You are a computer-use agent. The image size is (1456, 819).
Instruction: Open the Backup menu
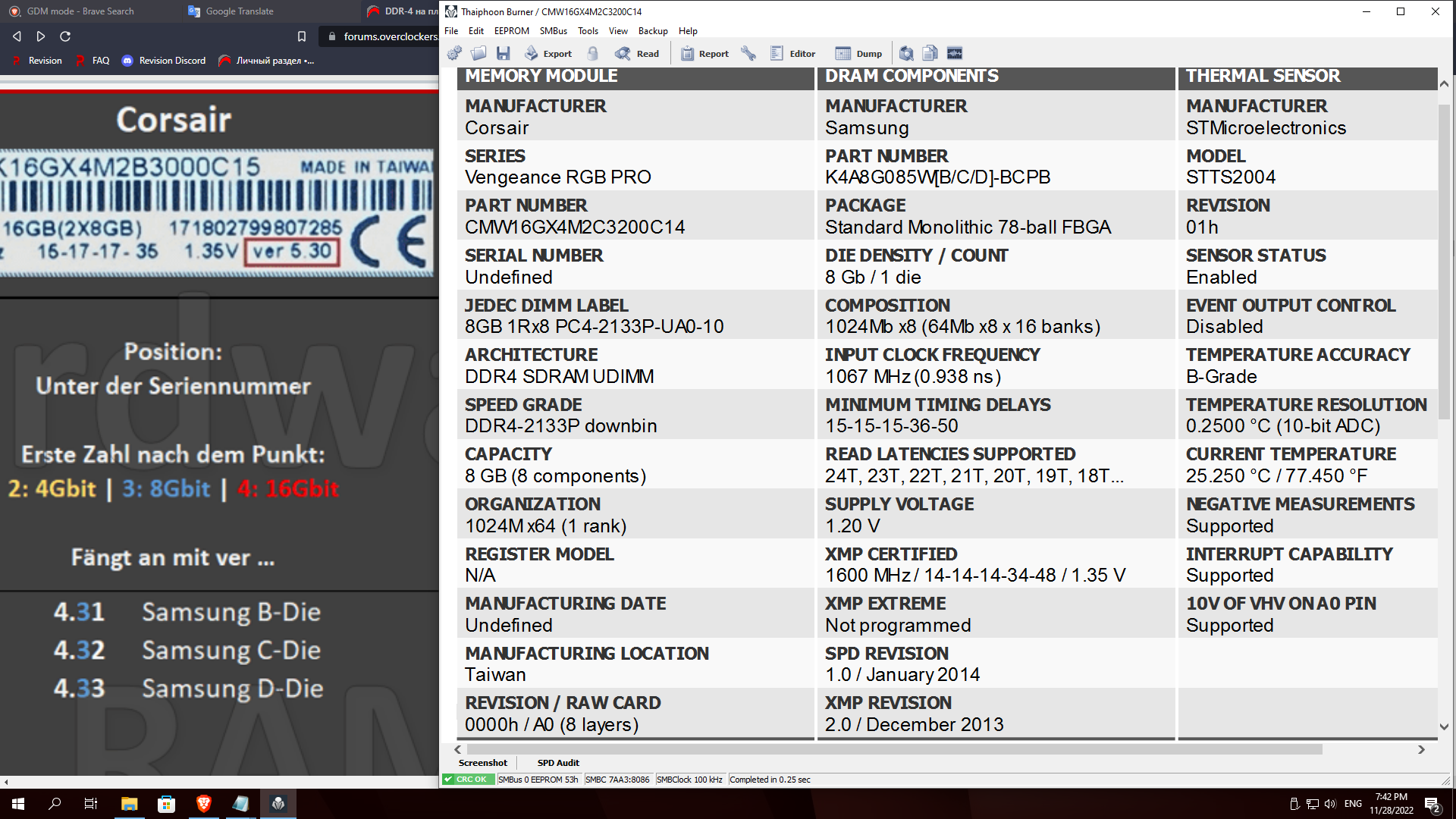pyautogui.click(x=652, y=31)
